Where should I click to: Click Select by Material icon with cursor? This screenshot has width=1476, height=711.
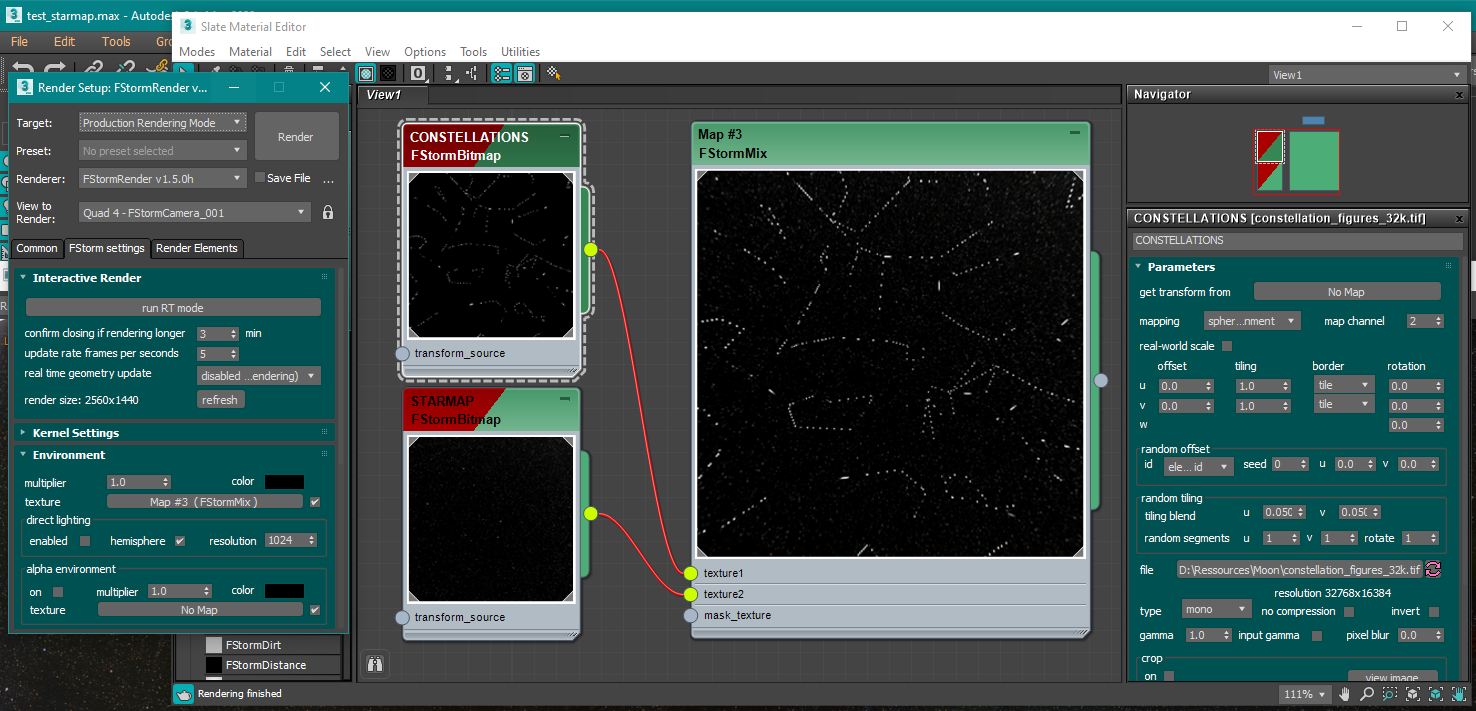point(553,74)
